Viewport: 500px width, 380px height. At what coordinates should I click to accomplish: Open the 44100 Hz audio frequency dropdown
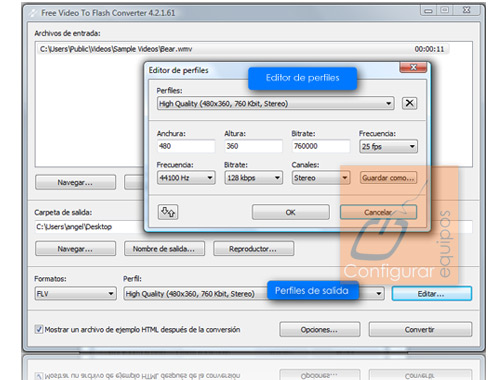click(210, 178)
